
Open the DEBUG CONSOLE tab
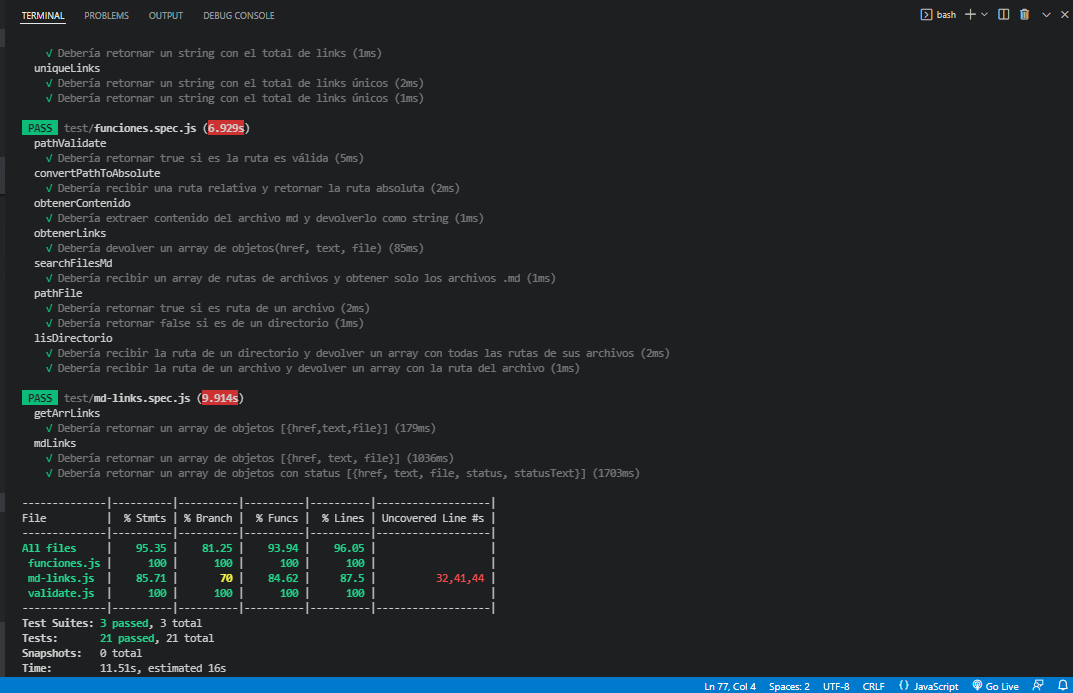point(238,15)
